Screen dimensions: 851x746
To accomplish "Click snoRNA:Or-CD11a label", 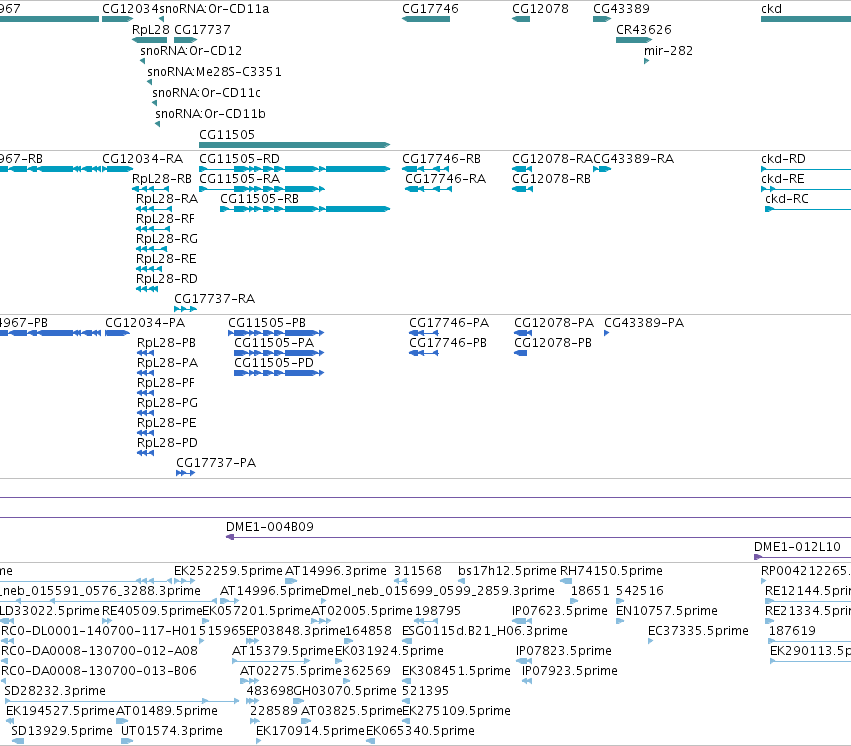I will (214, 9).
